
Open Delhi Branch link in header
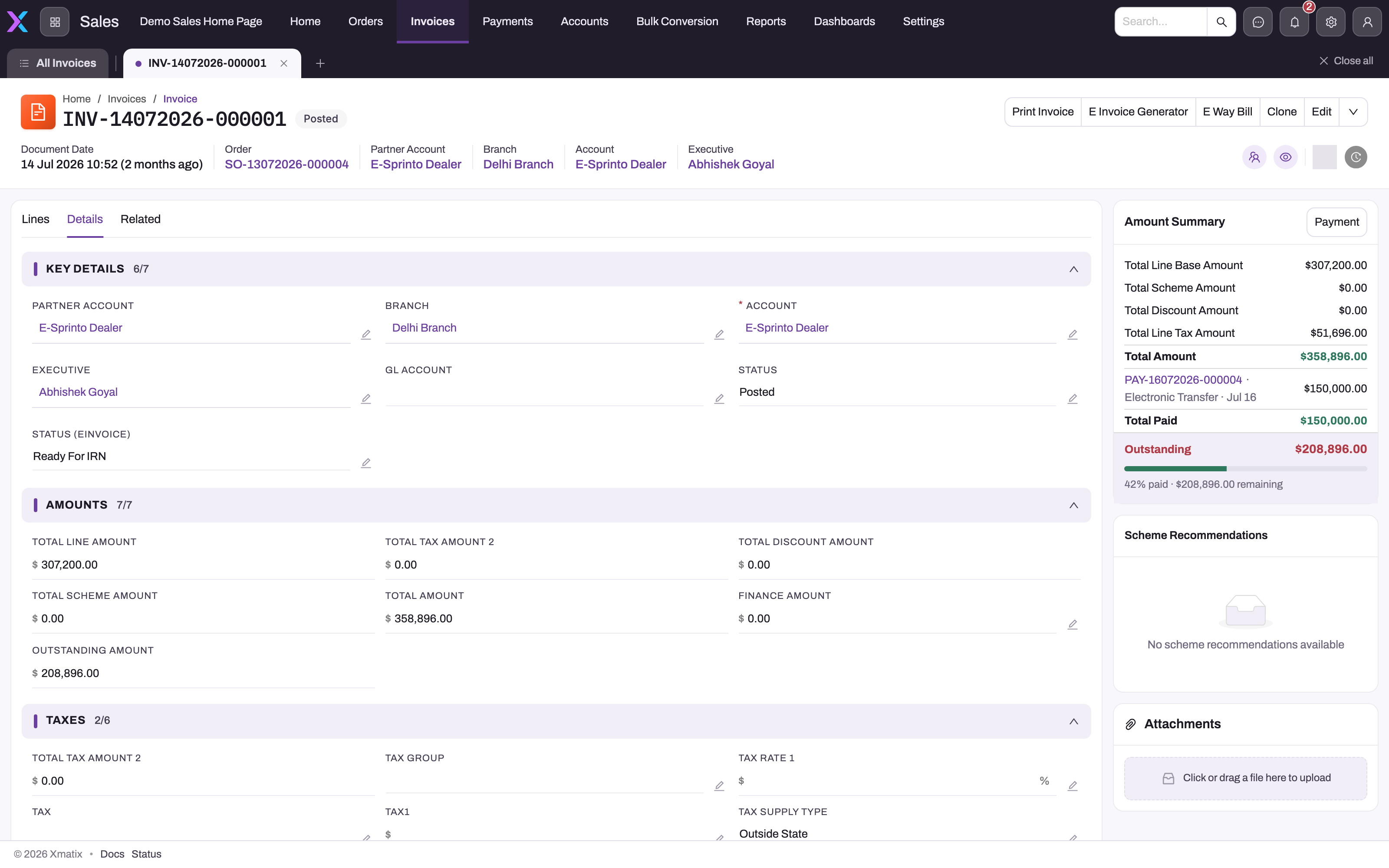pos(518,165)
